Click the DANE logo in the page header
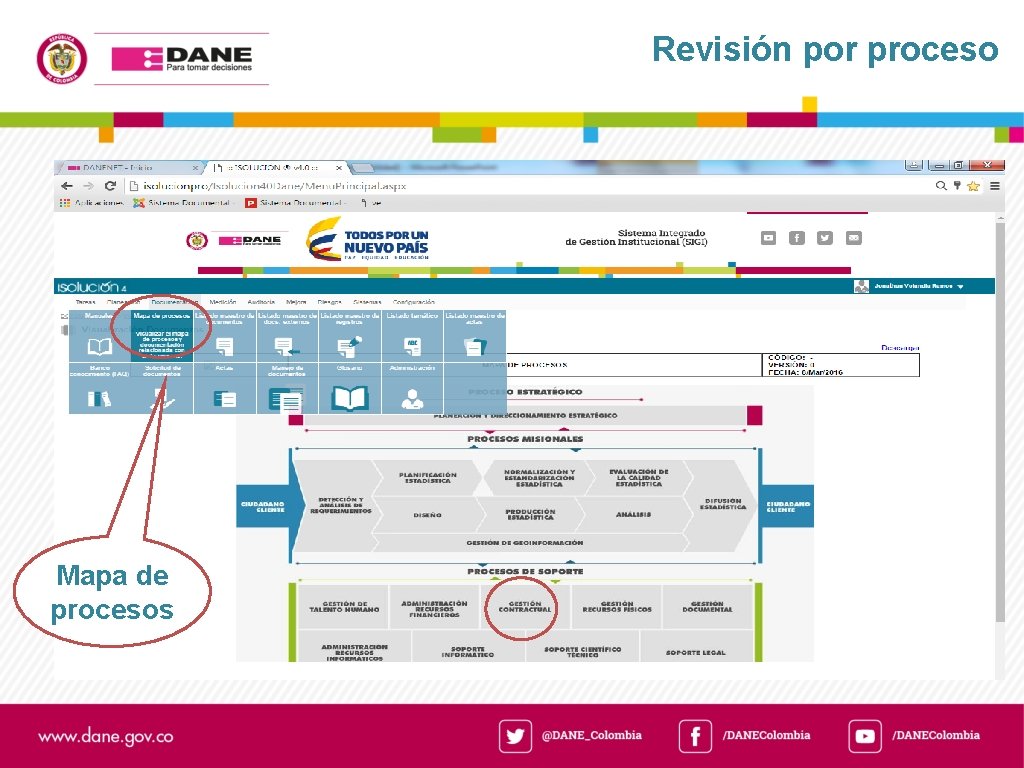The width and height of the screenshot is (1024, 768). pyautogui.click(x=249, y=240)
